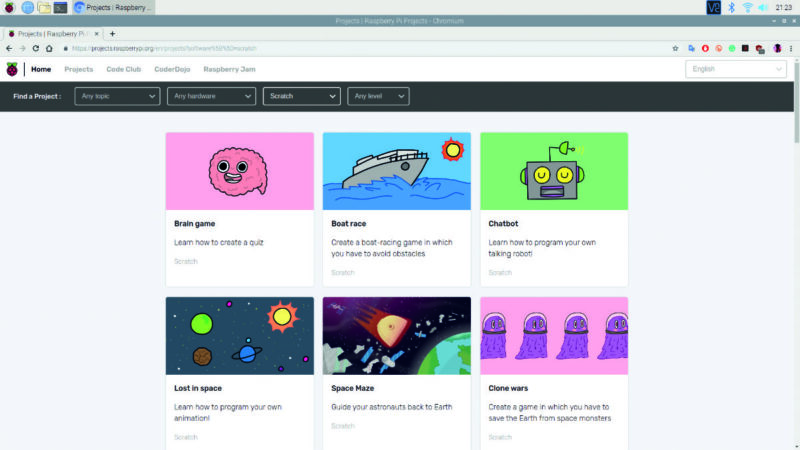Click the clock showing 21:23

(x=784, y=7)
